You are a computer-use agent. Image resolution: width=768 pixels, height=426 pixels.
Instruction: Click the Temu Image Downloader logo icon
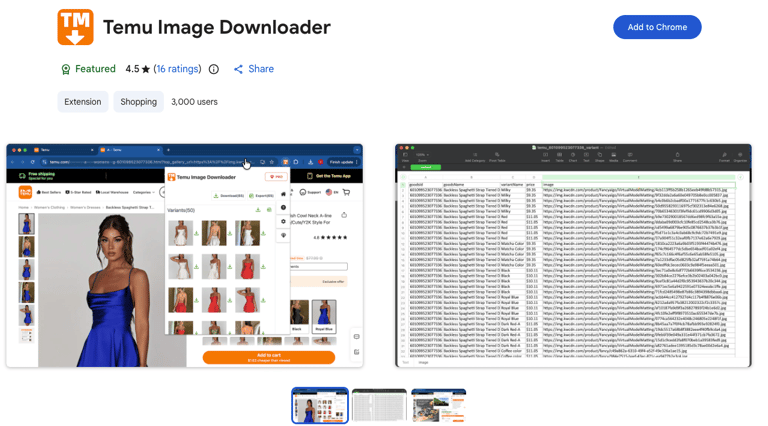(x=75, y=27)
